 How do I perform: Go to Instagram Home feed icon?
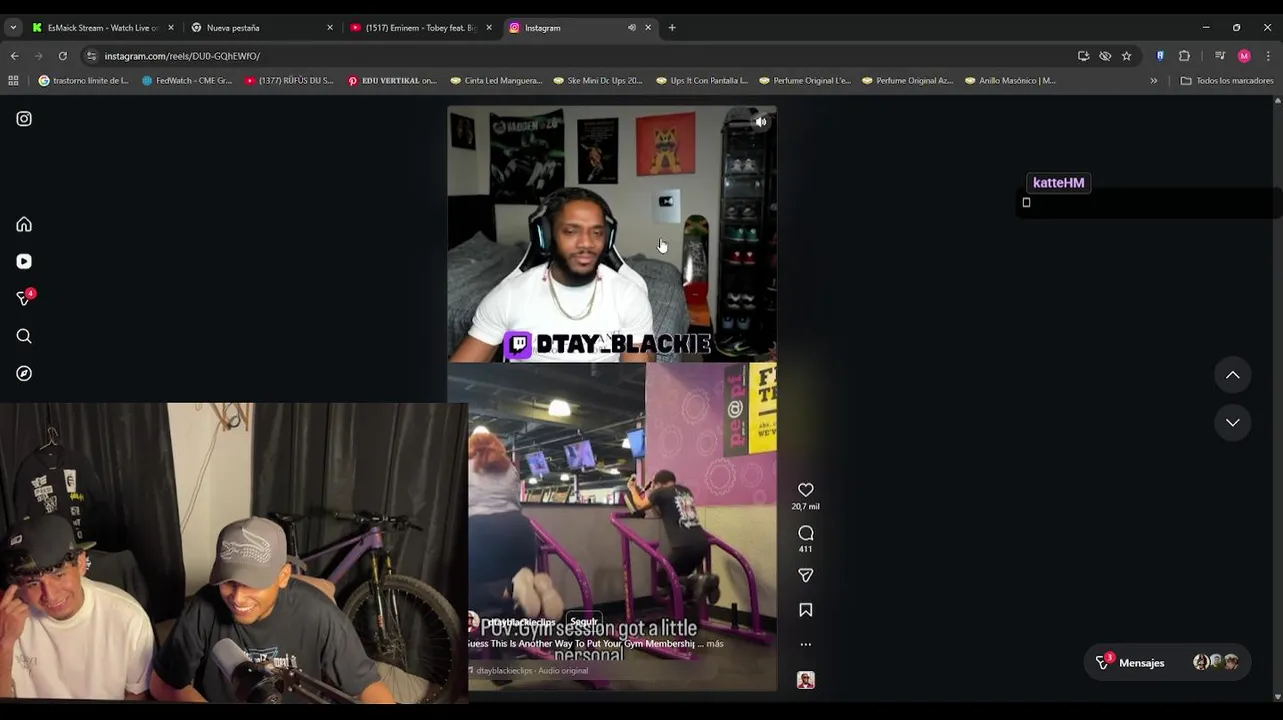click(24, 224)
